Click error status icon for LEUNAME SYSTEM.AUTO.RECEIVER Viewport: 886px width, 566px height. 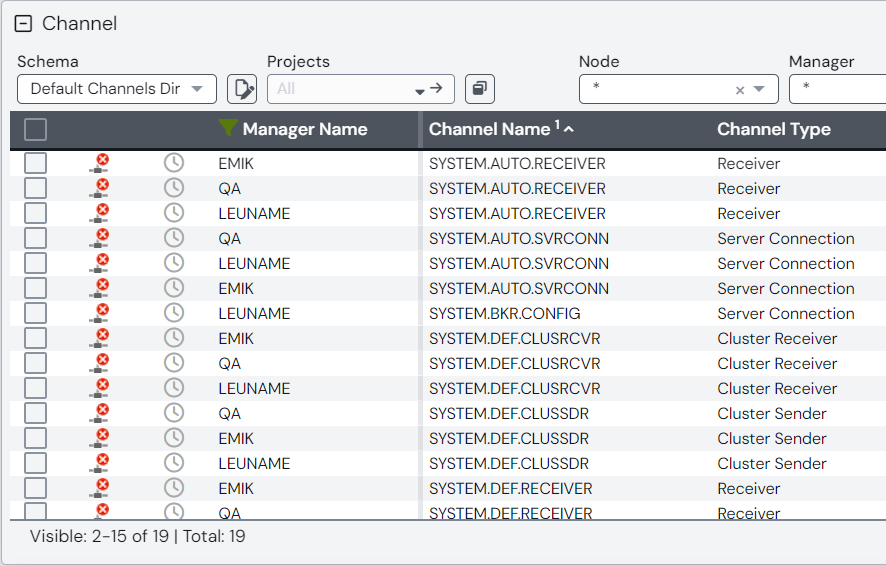tap(99, 214)
